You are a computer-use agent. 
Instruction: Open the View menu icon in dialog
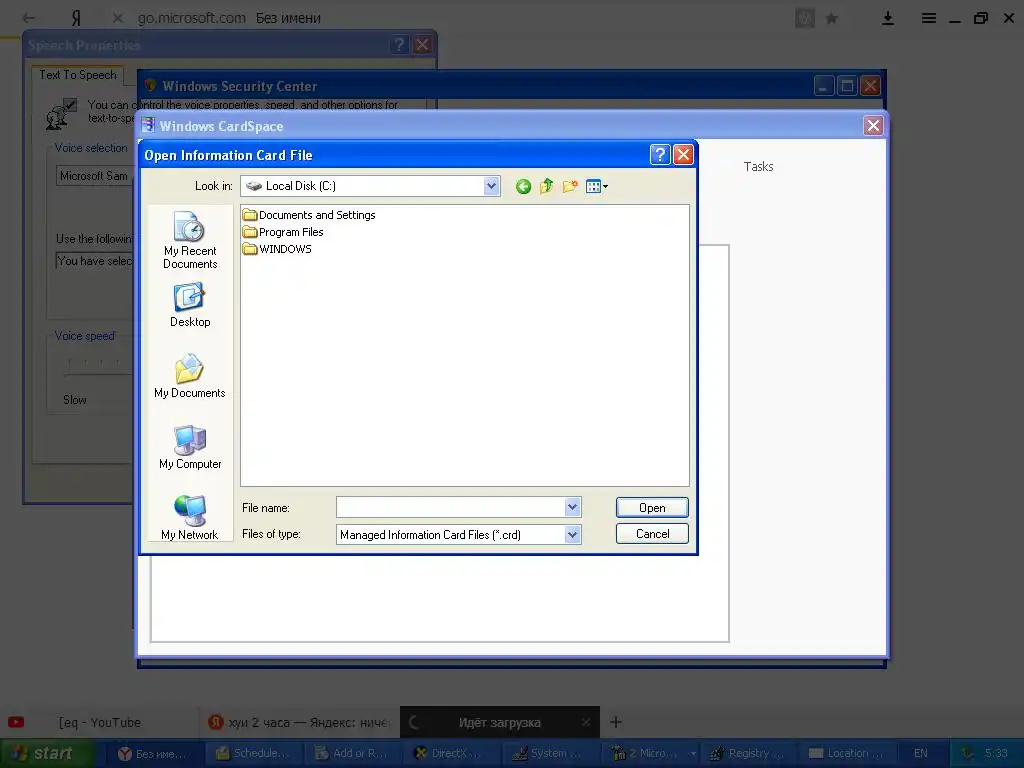pyautogui.click(x=597, y=187)
